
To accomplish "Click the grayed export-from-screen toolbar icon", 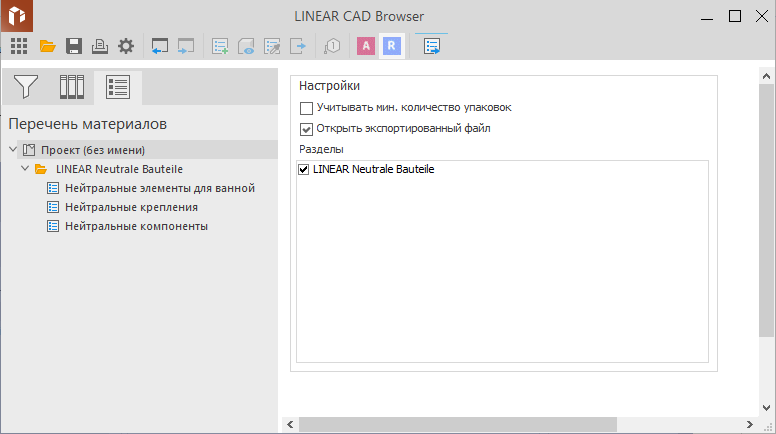I will [x=186, y=46].
